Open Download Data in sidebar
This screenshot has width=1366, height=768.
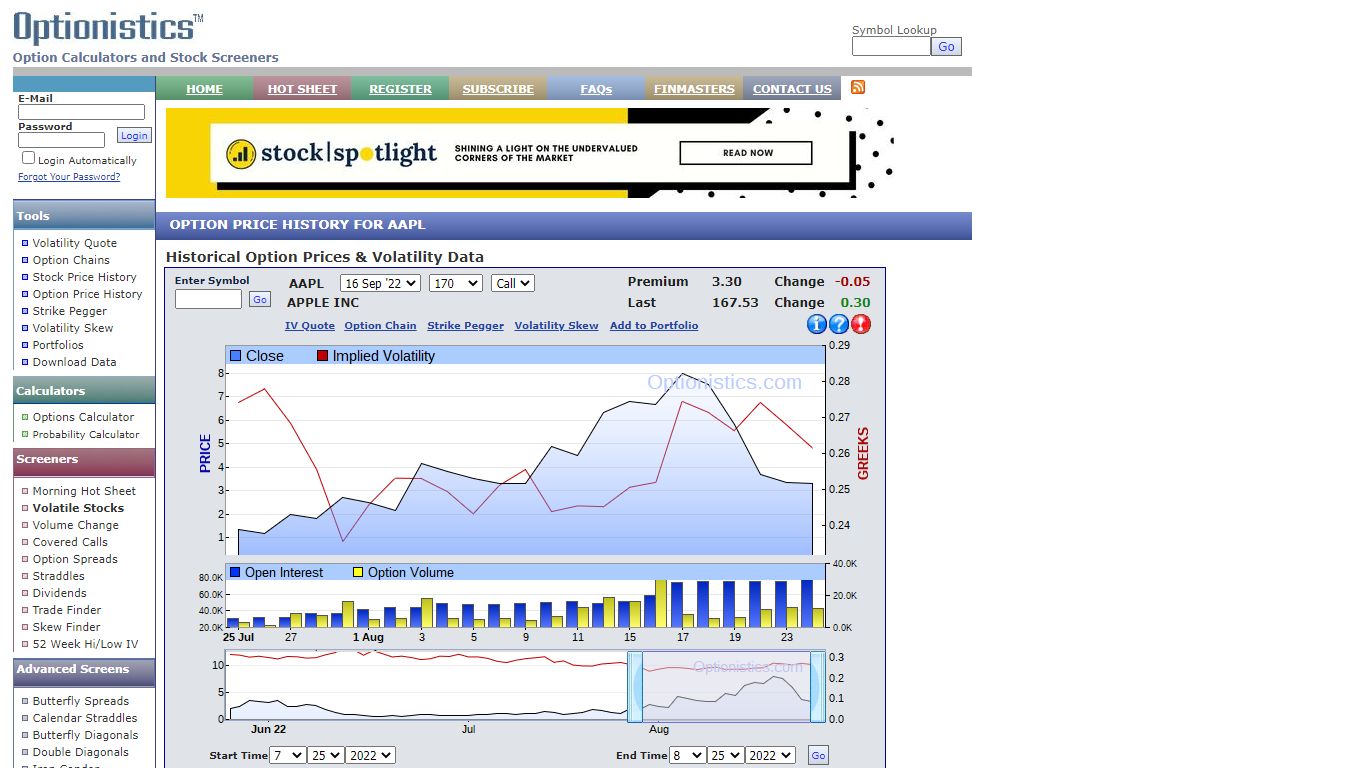[74, 362]
